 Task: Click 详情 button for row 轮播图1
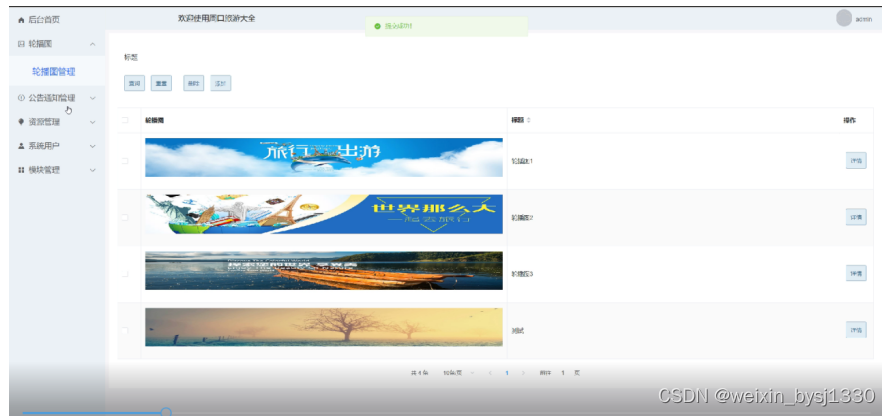point(856,161)
